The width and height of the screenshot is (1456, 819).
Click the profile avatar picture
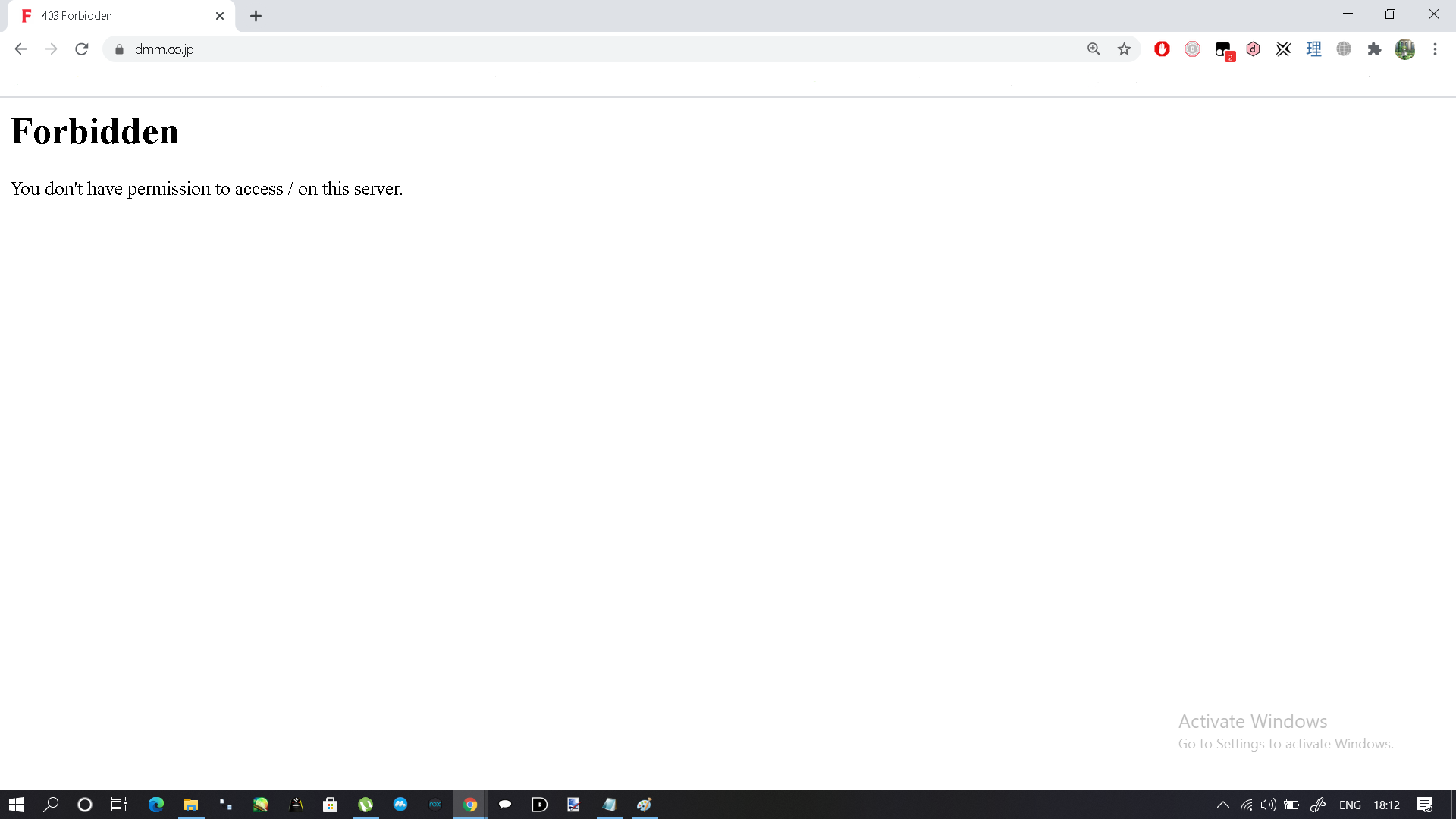(x=1404, y=49)
